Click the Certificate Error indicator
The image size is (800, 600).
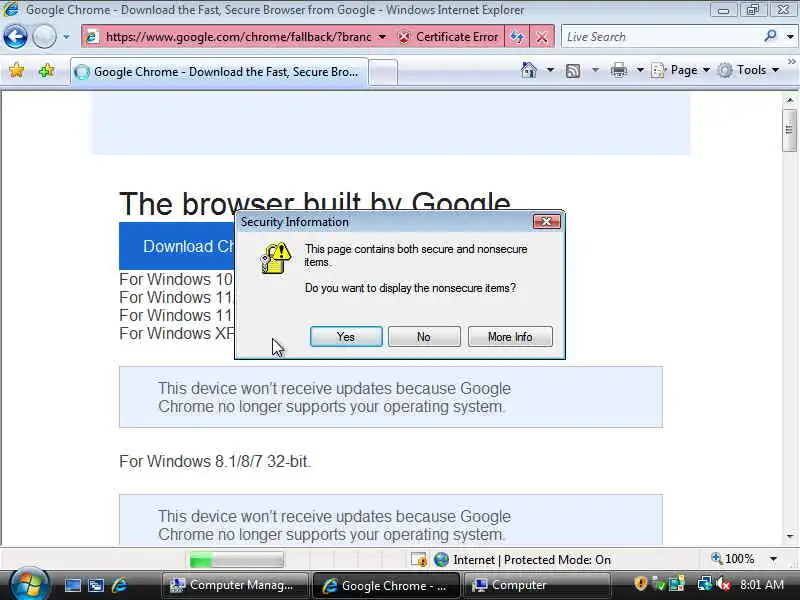coord(449,37)
